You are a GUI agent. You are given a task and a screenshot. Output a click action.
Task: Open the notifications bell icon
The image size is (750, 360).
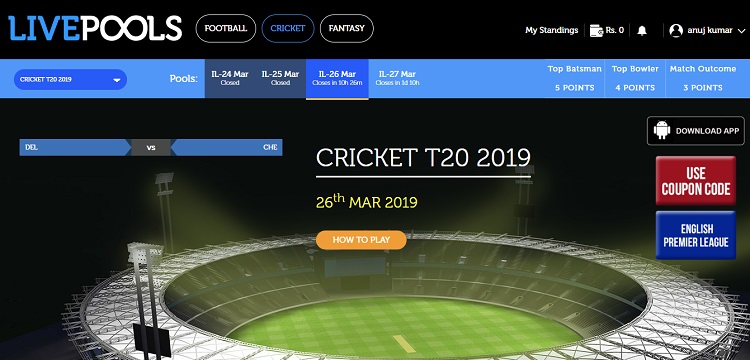tap(642, 31)
